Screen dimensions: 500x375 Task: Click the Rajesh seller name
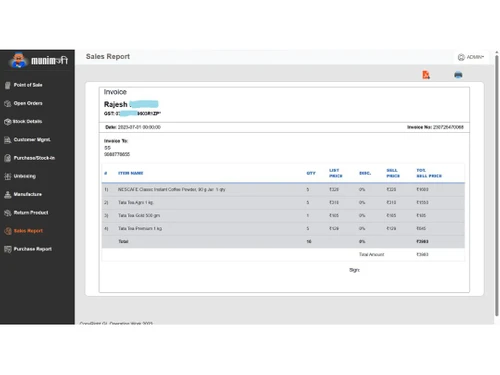pyautogui.click(x=115, y=104)
